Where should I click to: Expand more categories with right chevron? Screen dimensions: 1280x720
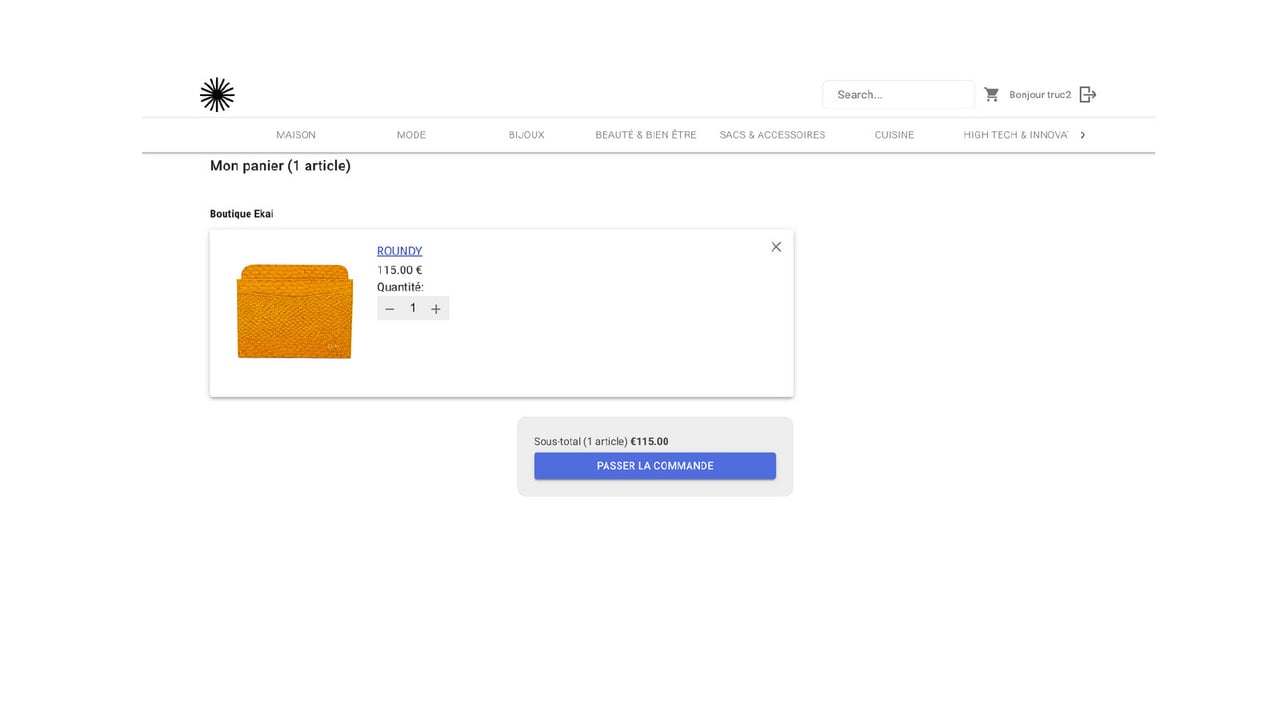pos(1083,135)
